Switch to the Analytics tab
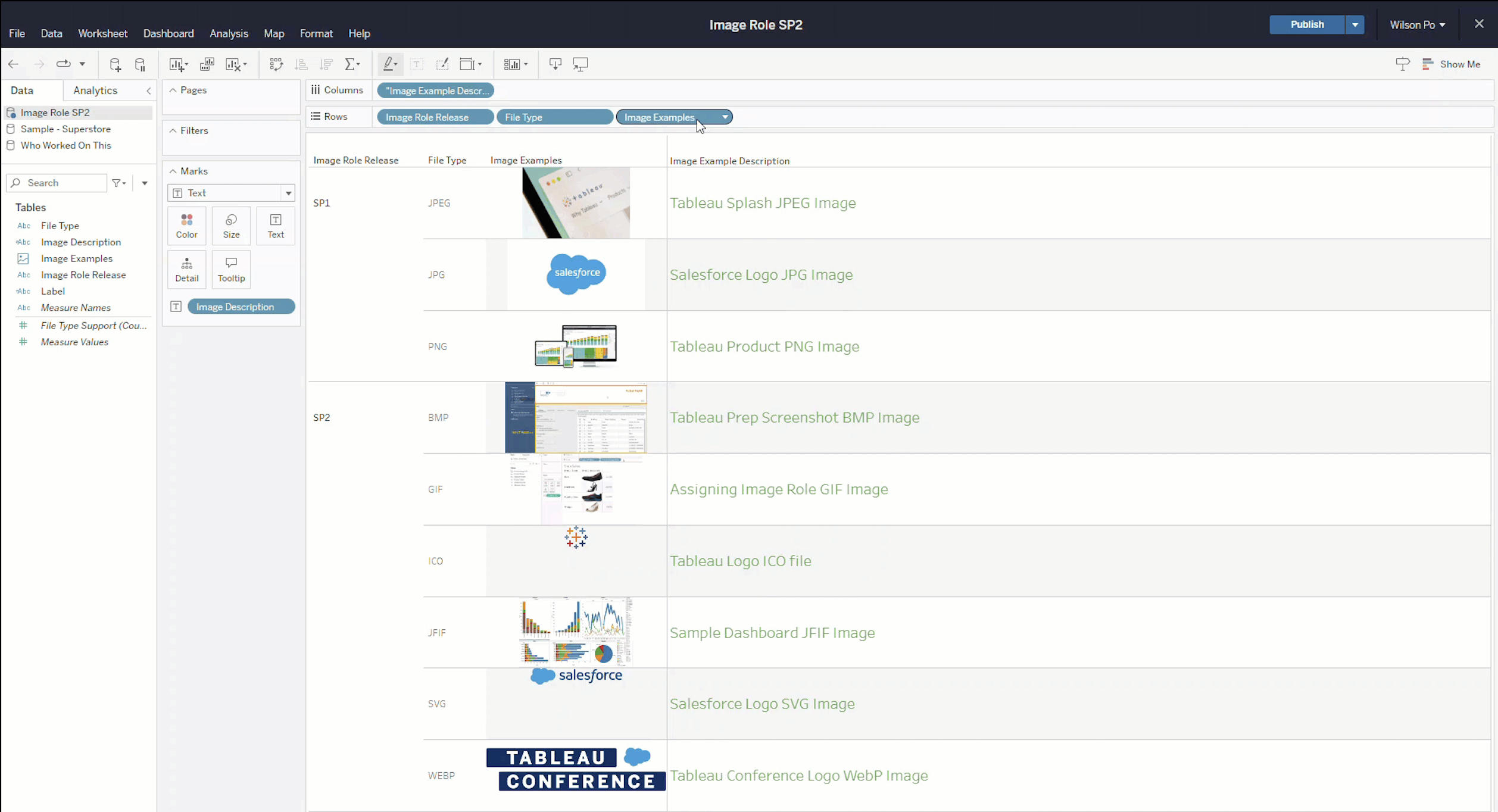This screenshot has height=812, width=1498. (x=95, y=90)
